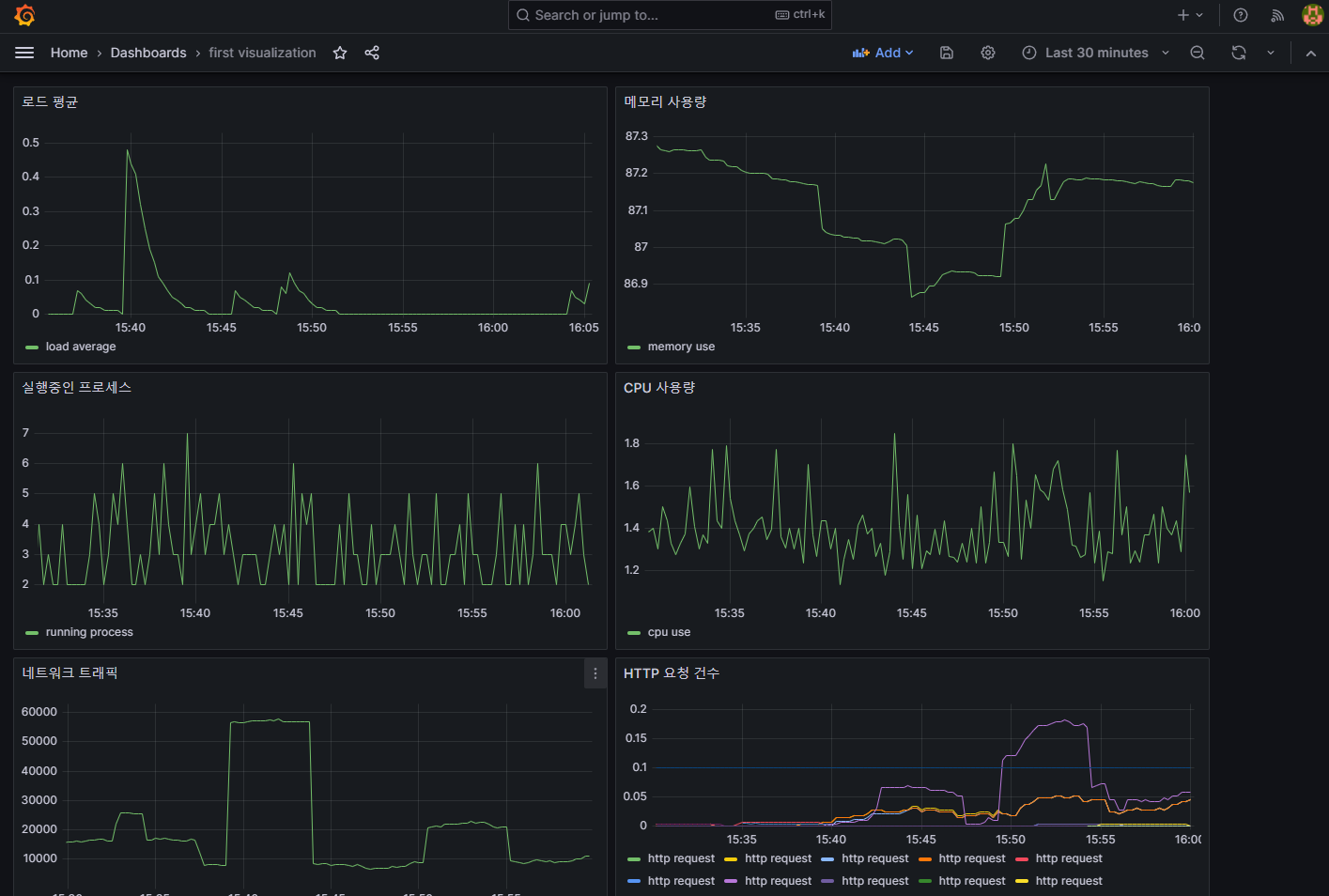Image resolution: width=1329 pixels, height=896 pixels.
Task: Open the memory use legend color swatch
Action: (x=634, y=348)
